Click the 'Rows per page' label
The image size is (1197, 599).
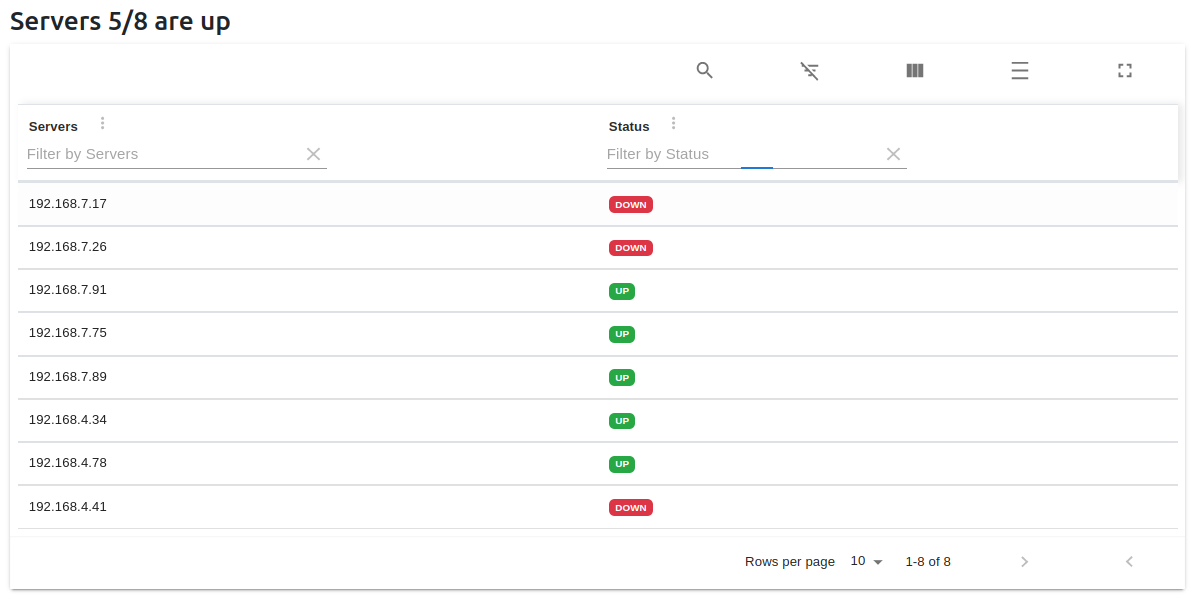point(790,562)
